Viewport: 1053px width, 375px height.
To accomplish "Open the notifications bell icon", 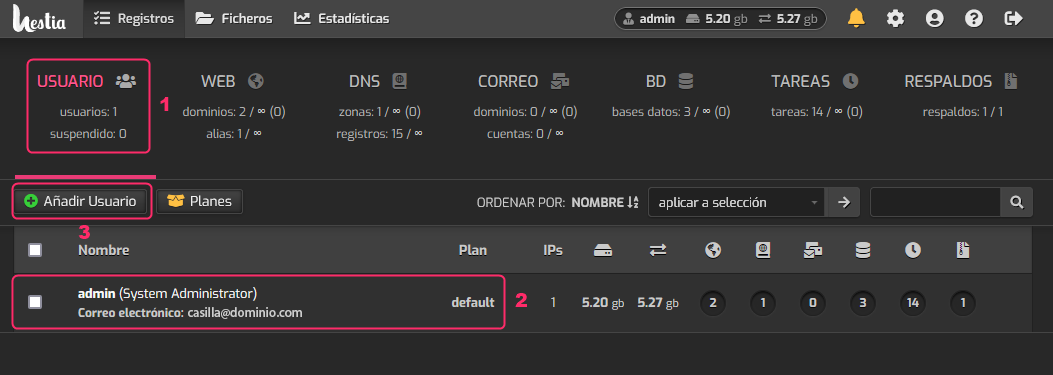I will click(856, 18).
